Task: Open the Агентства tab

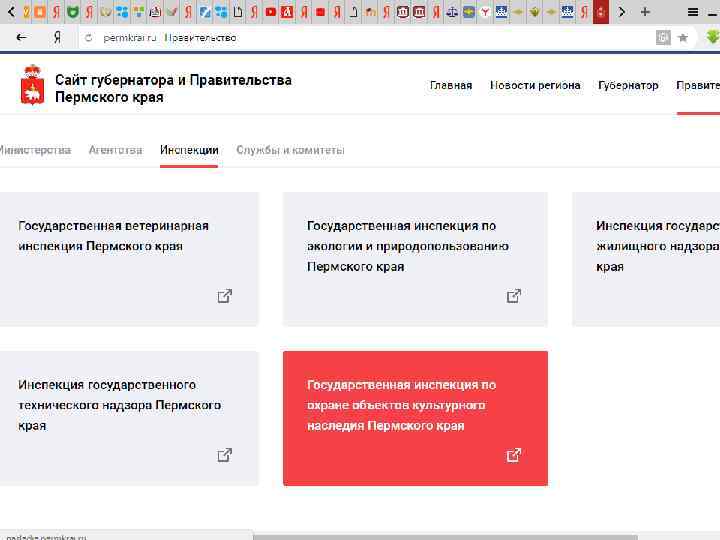Action: pyautogui.click(x=115, y=150)
